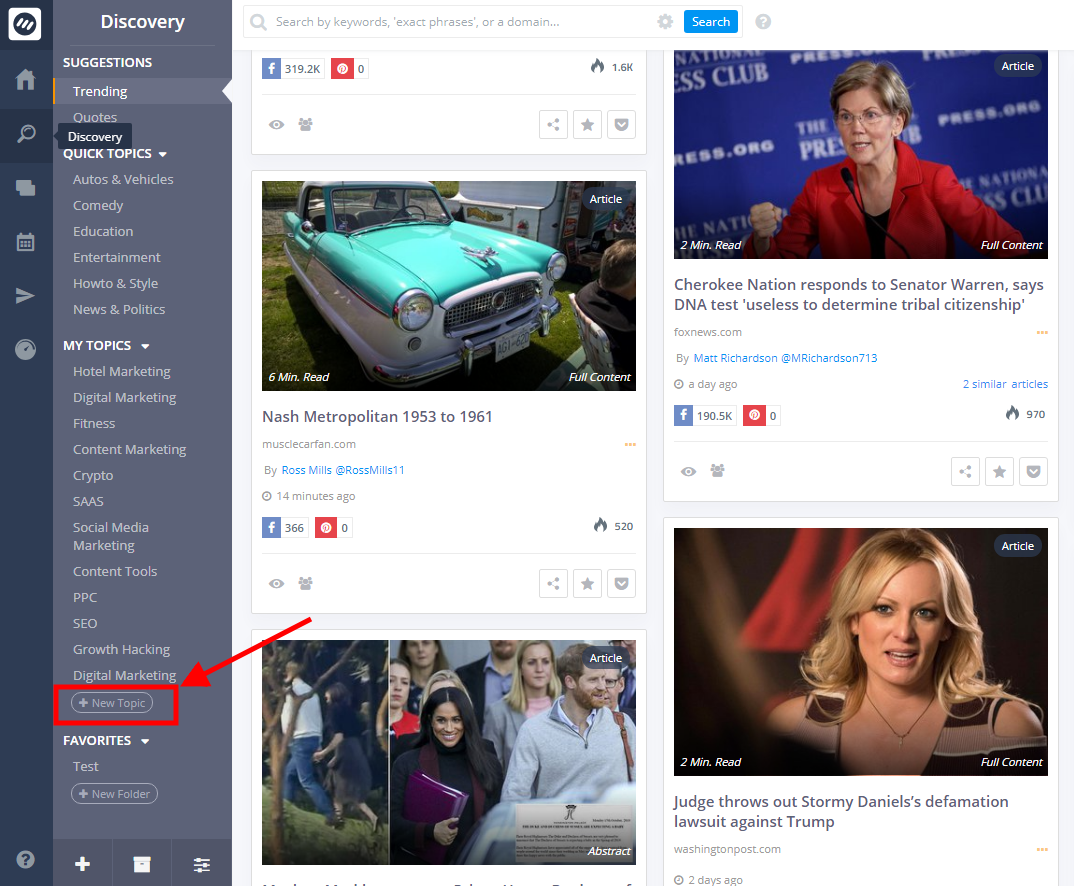Open more options dots for washingtonpost.com article

(1042, 849)
